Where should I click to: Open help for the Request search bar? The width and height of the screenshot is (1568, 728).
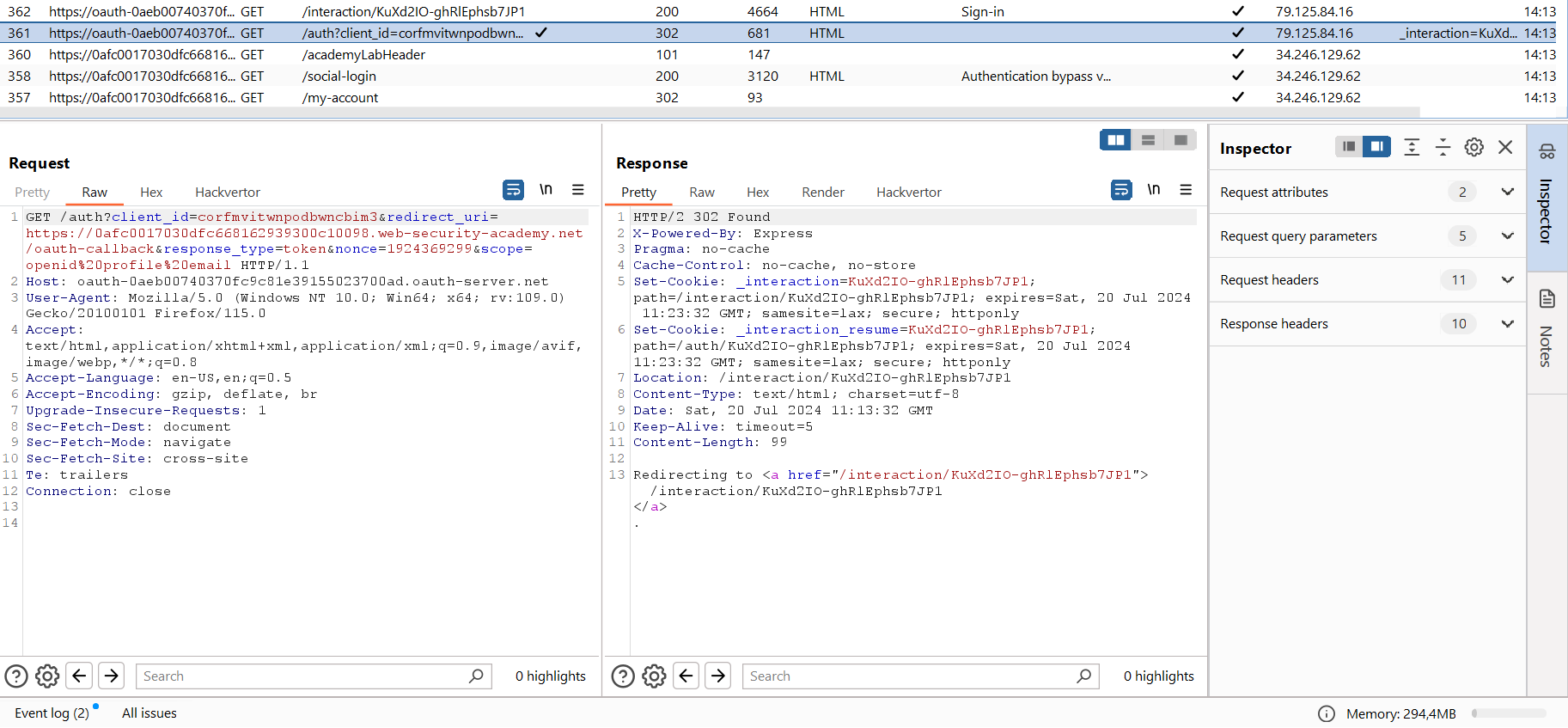(16, 676)
